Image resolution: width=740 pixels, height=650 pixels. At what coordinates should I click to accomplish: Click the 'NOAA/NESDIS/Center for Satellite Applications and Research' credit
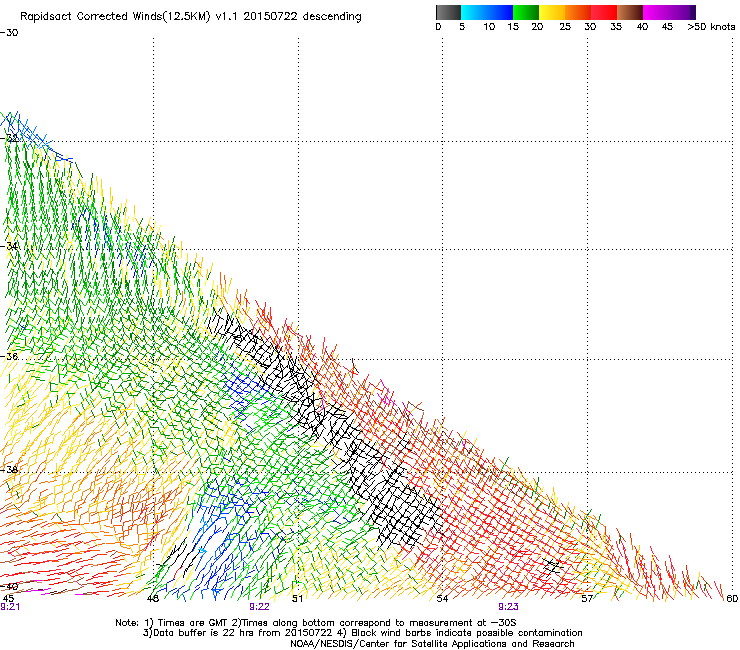coord(432,644)
